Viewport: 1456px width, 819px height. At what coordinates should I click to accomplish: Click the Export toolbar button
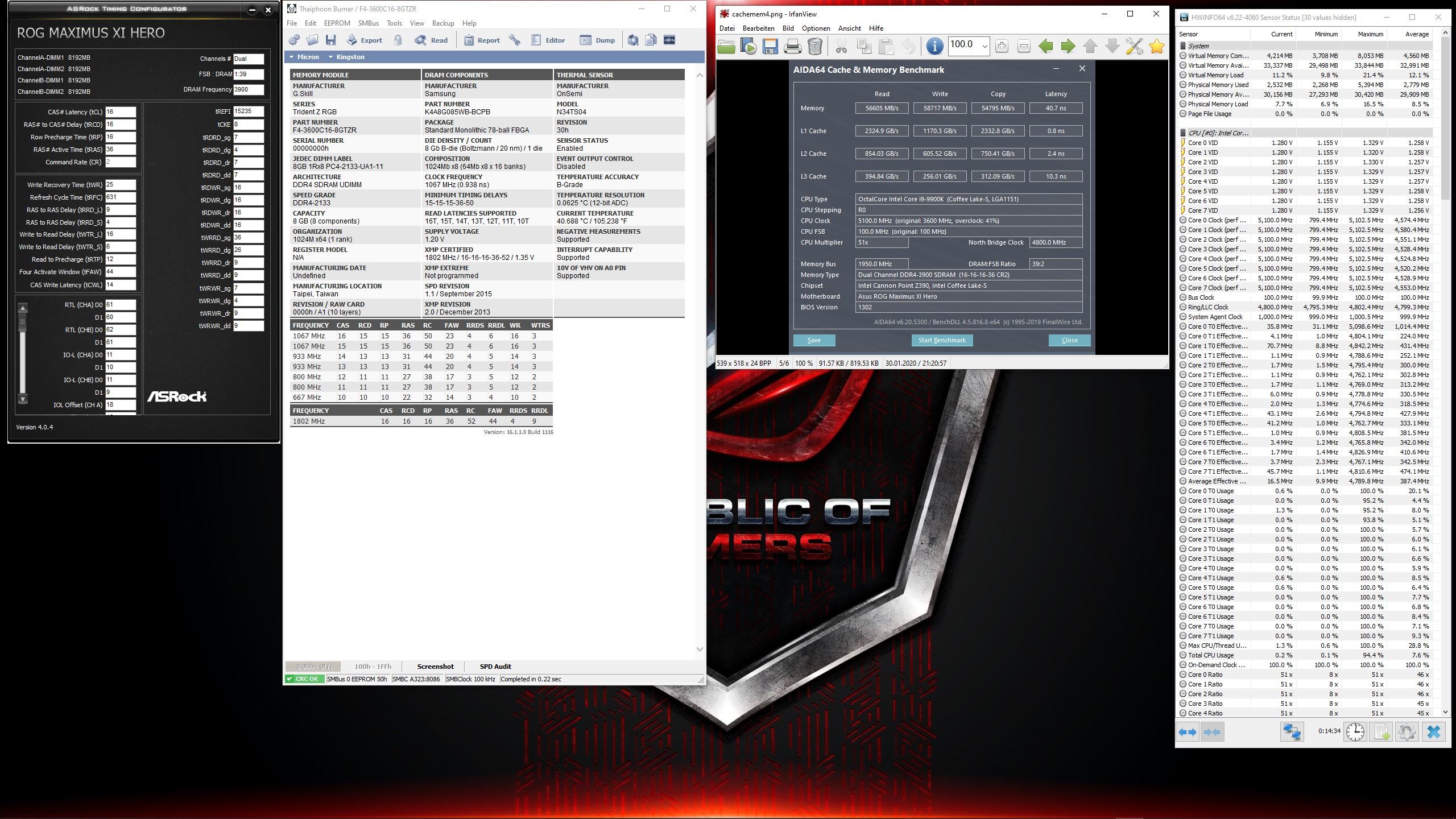click(x=365, y=40)
